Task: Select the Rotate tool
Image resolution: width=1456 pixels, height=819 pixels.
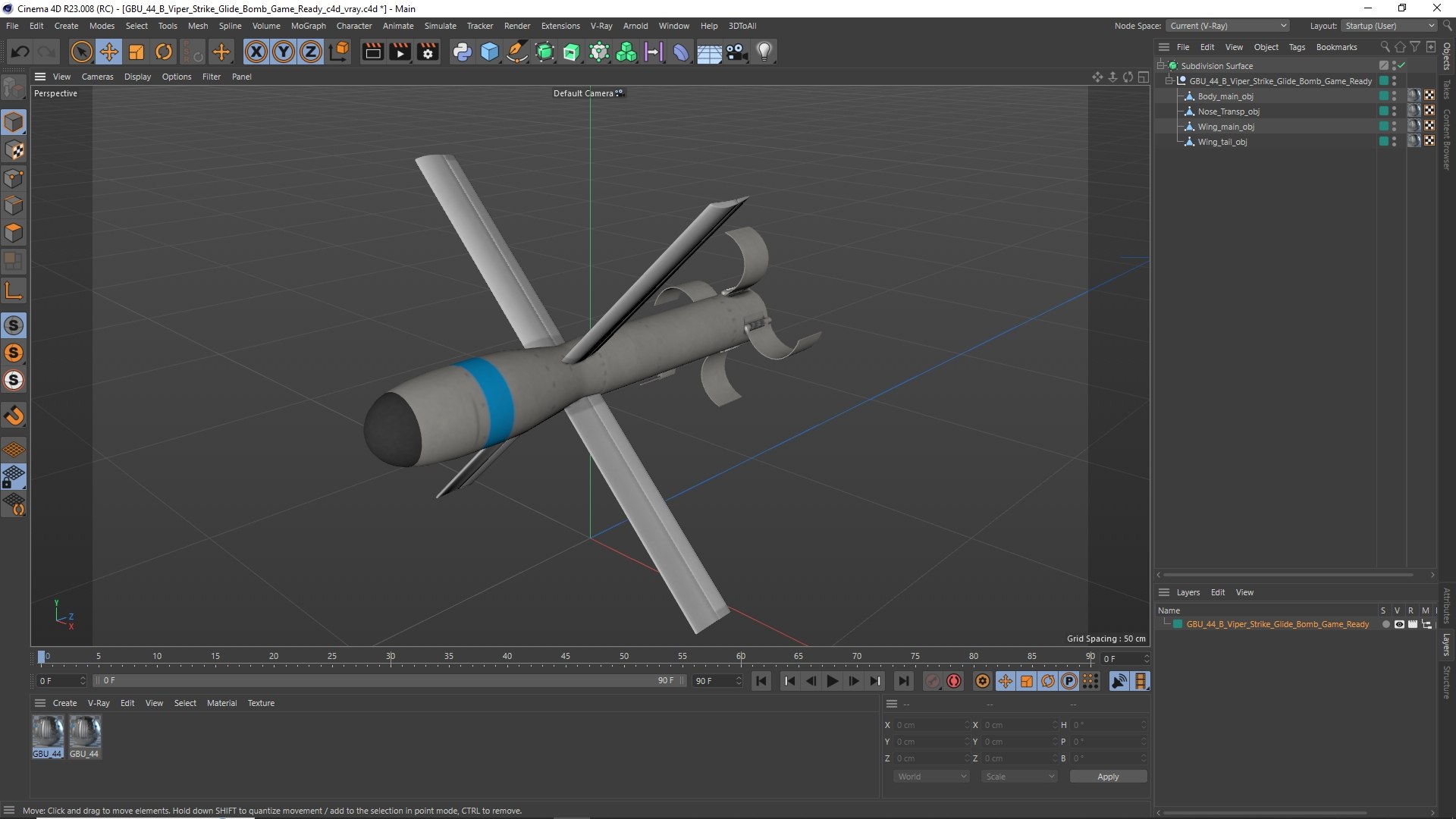Action: [164, 52]
